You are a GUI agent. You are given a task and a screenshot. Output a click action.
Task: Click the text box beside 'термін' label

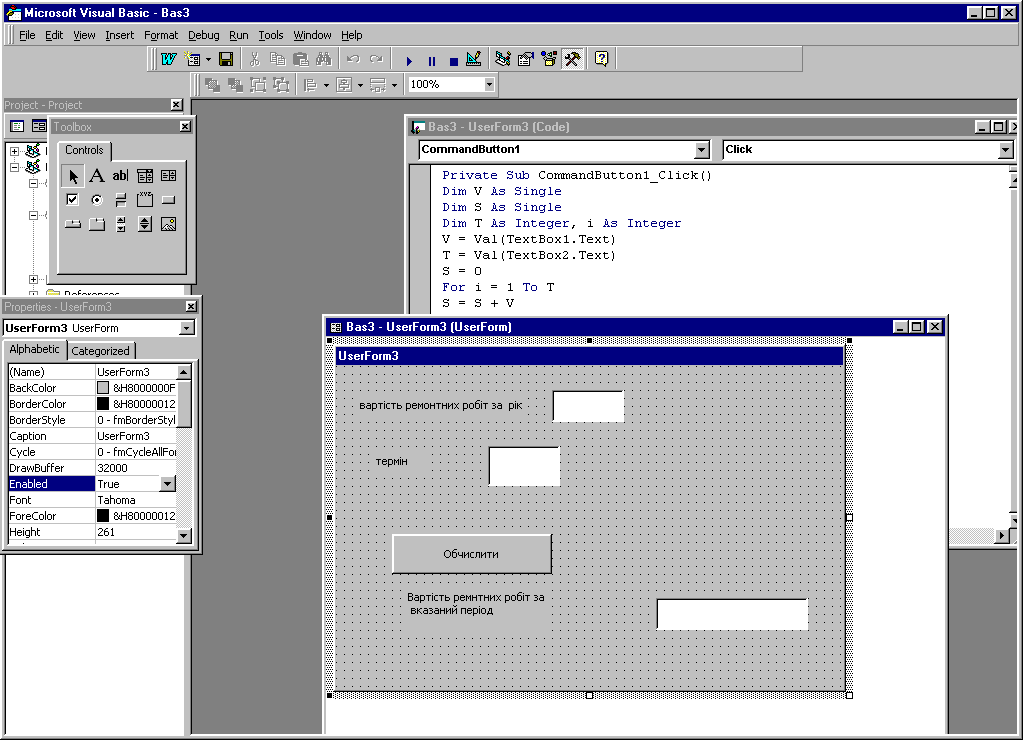pos(524,466)
